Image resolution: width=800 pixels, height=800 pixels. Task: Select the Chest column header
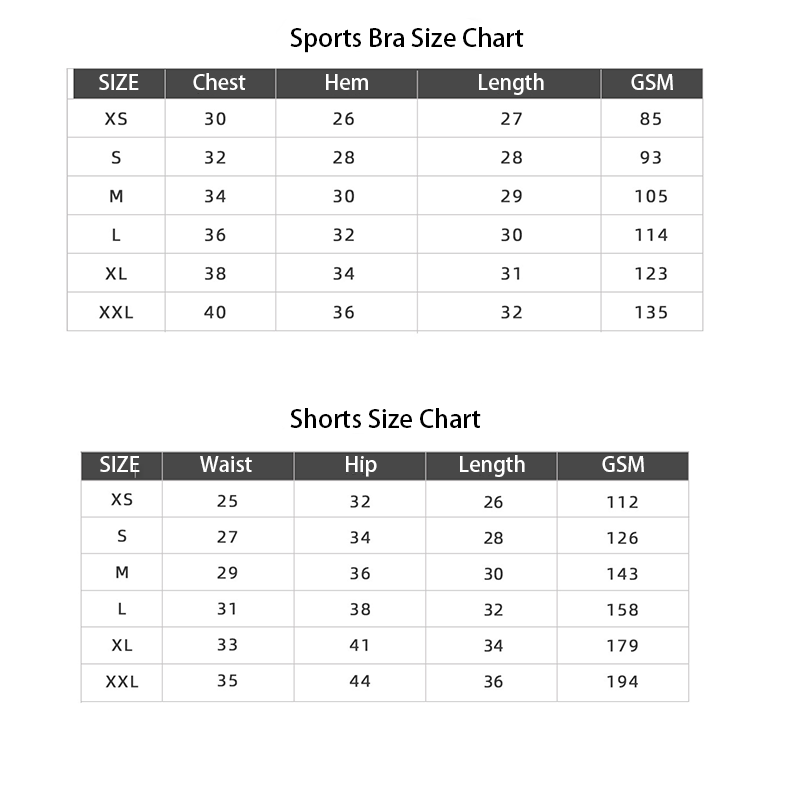(219, 83)
